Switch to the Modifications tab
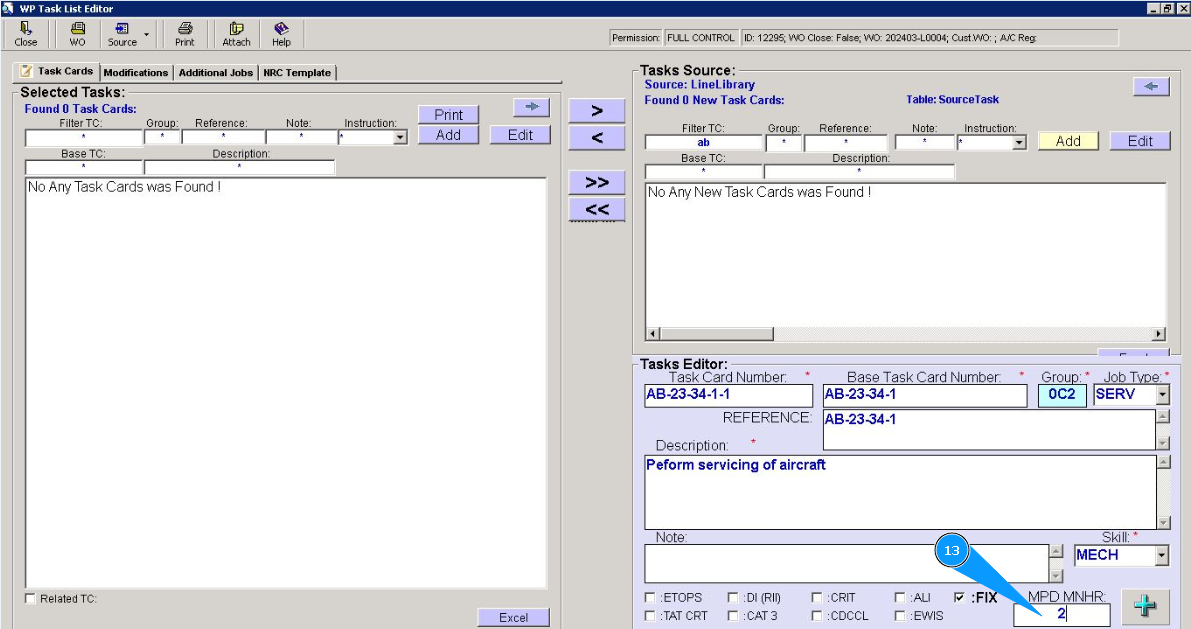 (x=136, y=73)
